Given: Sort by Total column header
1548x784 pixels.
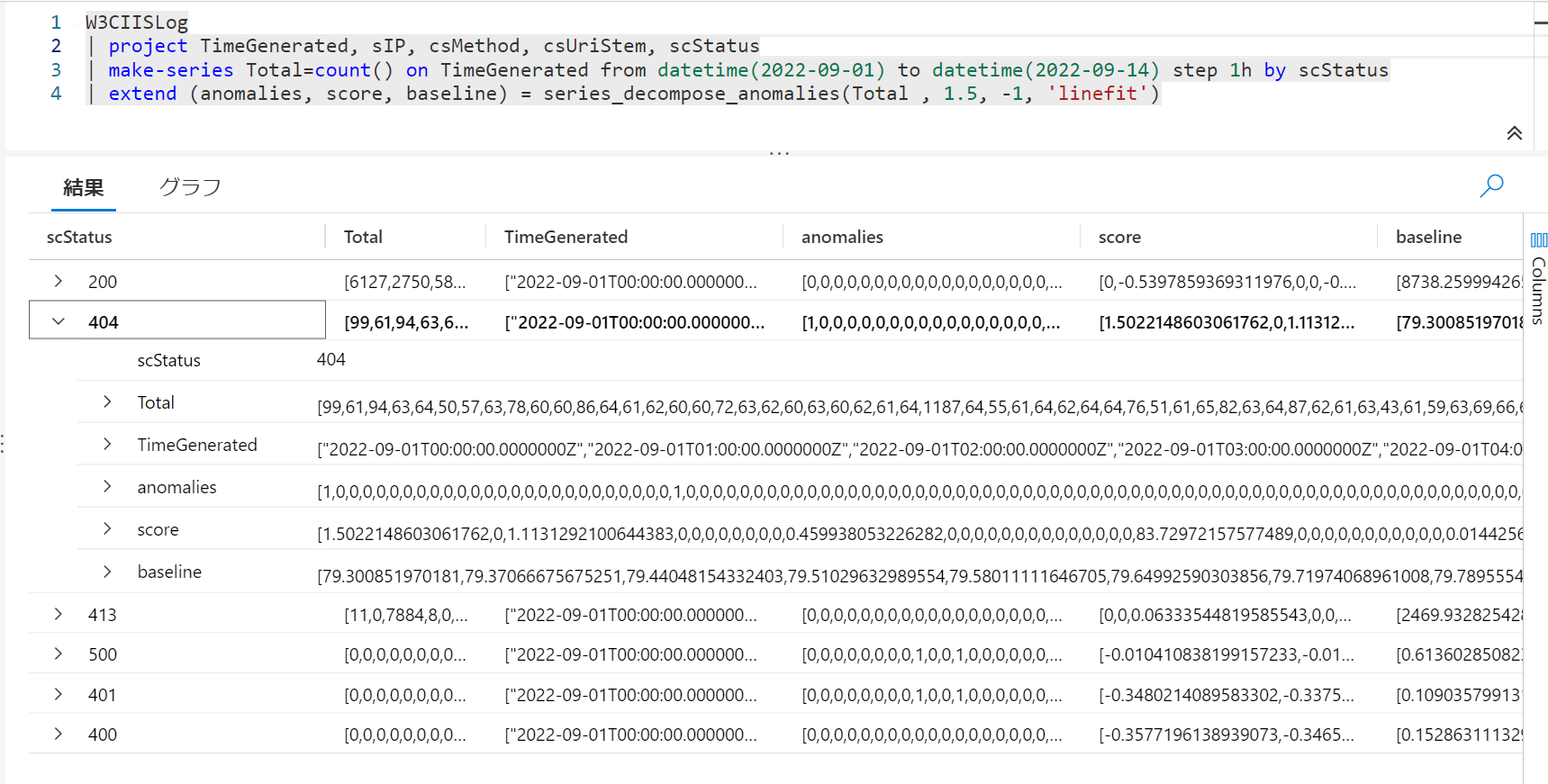Looking at the screenshot, I should click(363, 237).
